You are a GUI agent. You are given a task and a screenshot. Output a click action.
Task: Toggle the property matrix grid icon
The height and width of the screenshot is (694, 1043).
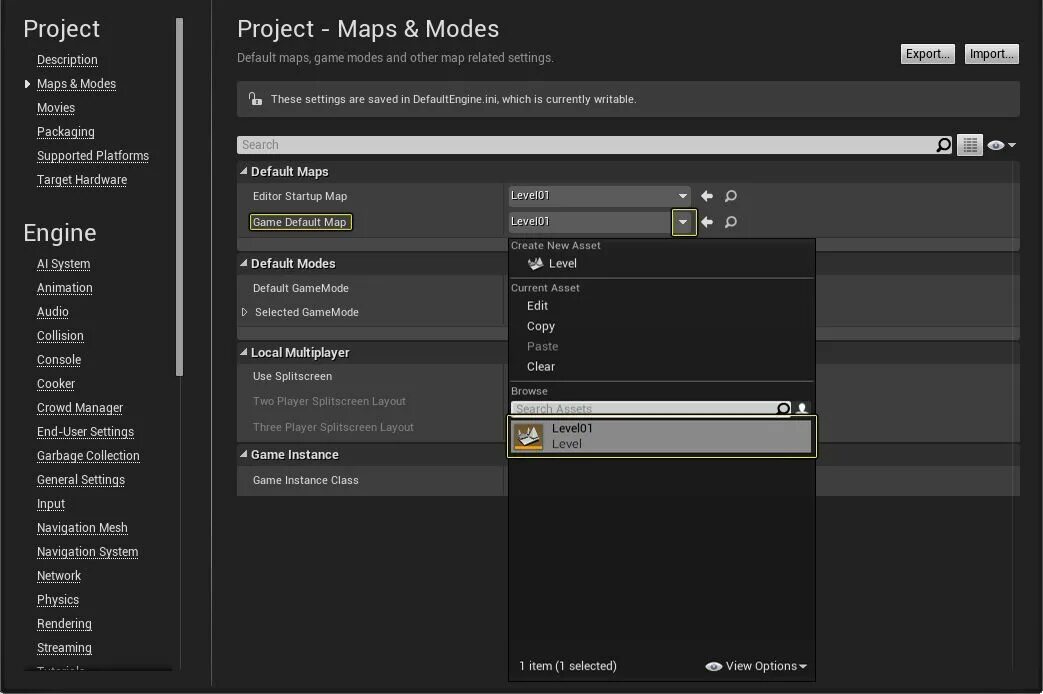pos(970,145)
